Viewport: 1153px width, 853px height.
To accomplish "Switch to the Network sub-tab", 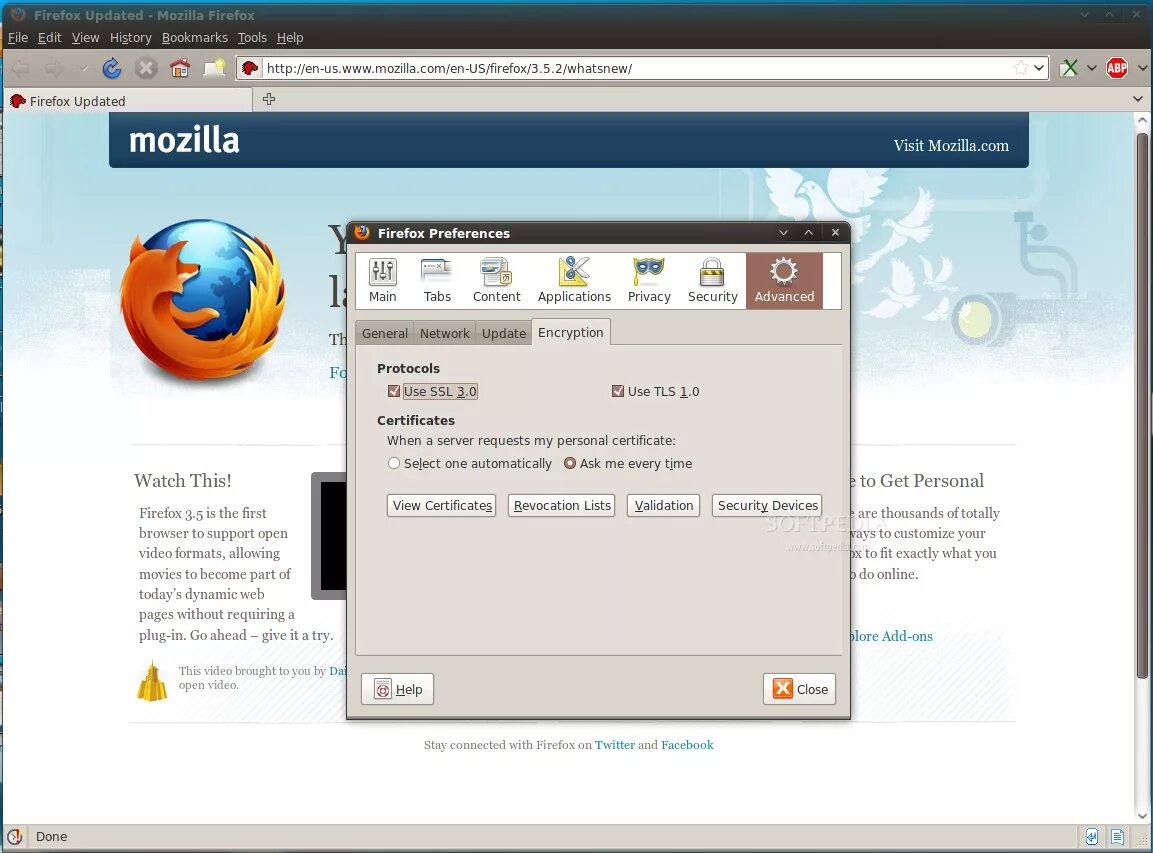I will coord(445,333).
